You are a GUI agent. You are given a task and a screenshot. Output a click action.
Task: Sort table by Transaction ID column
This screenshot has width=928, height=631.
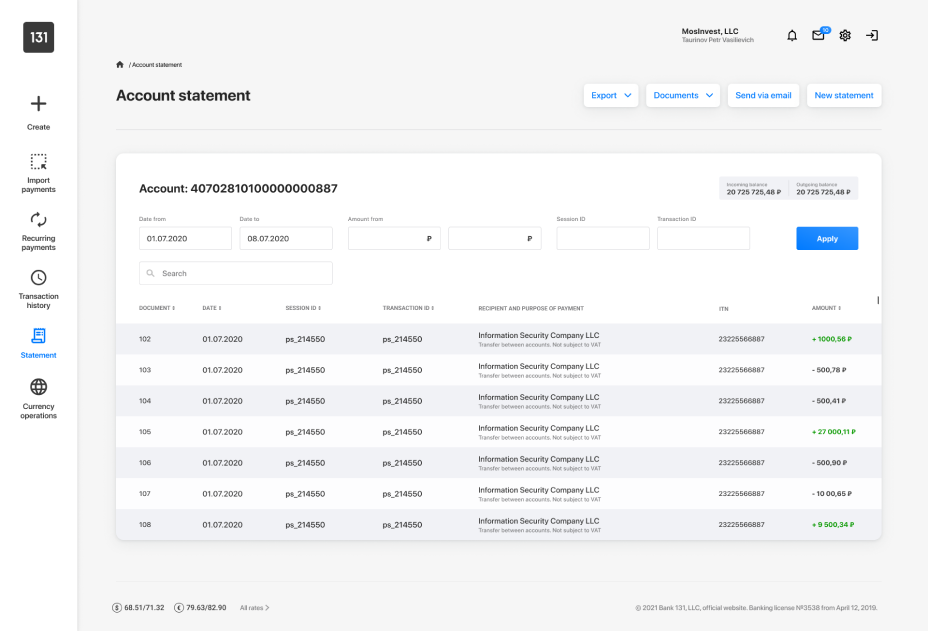pos(408,308)
